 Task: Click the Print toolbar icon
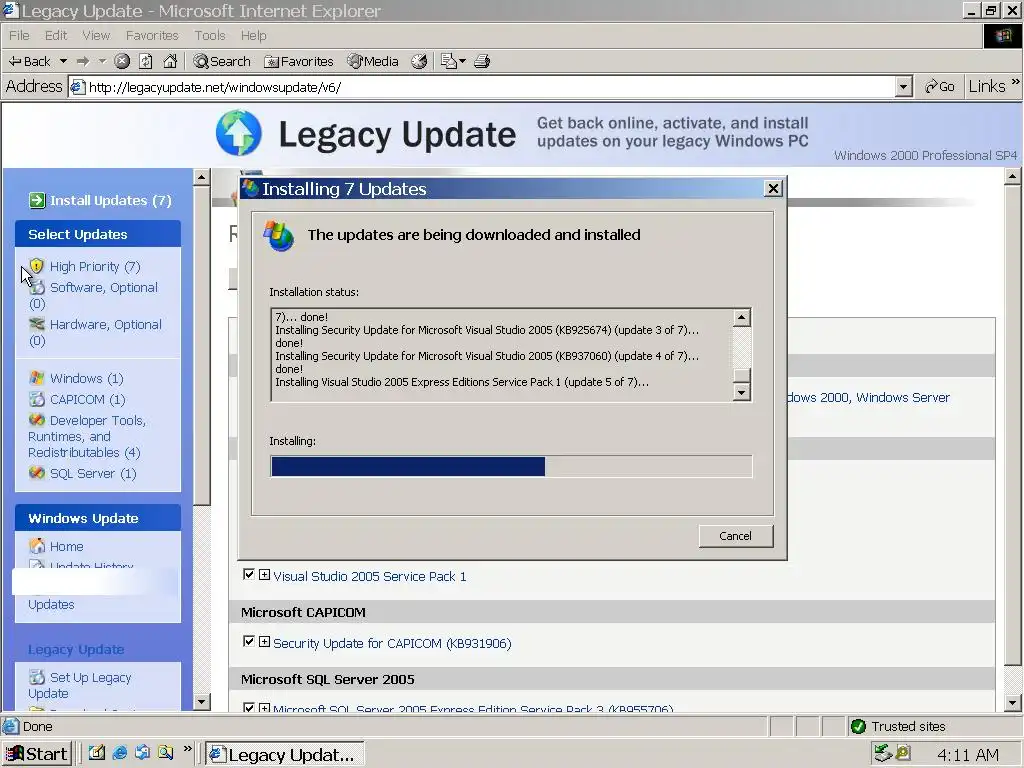482,61
